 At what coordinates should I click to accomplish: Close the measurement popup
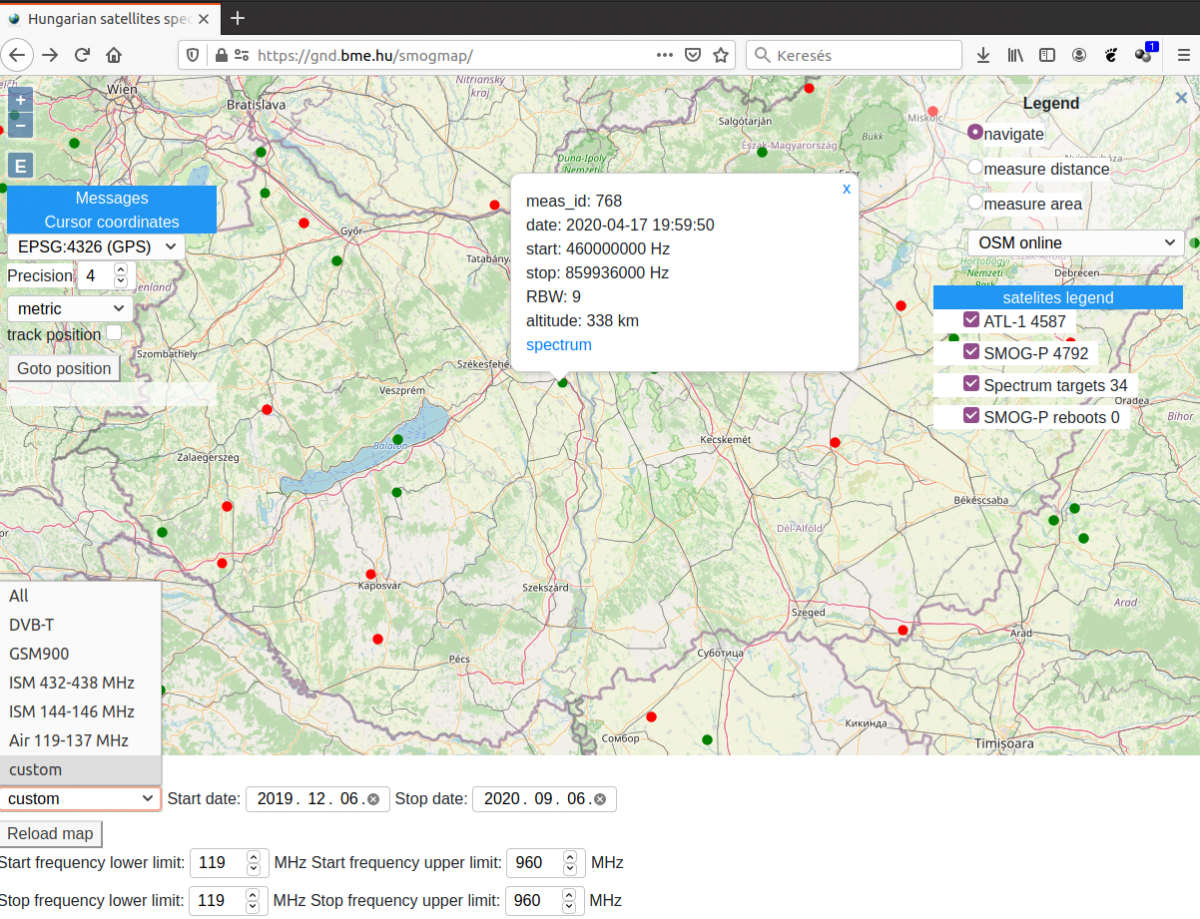(x=846, y=188)
